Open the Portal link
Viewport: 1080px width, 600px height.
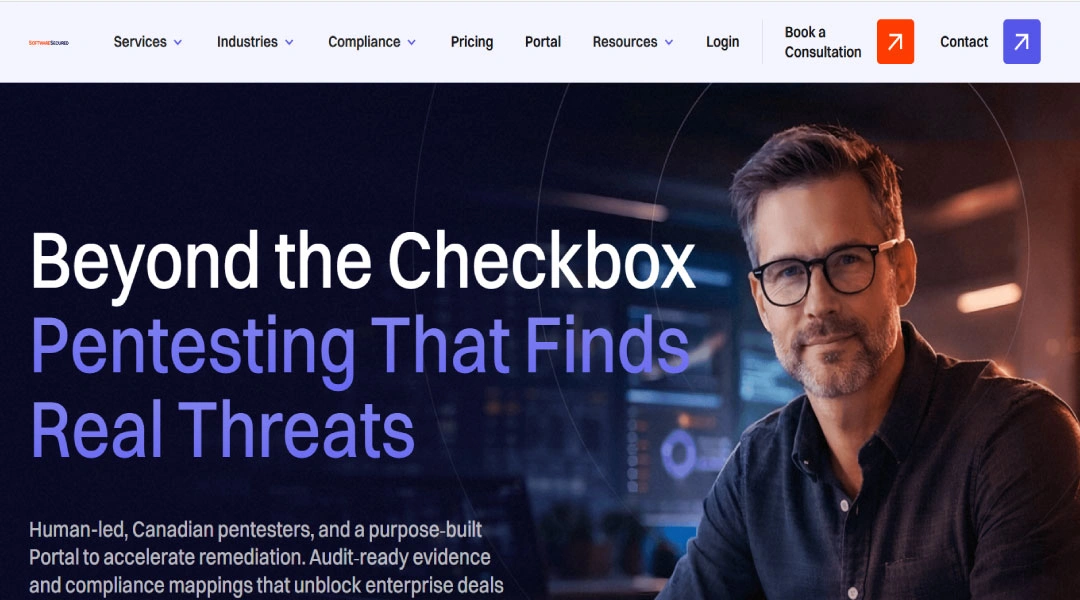(x=543, y=42)
